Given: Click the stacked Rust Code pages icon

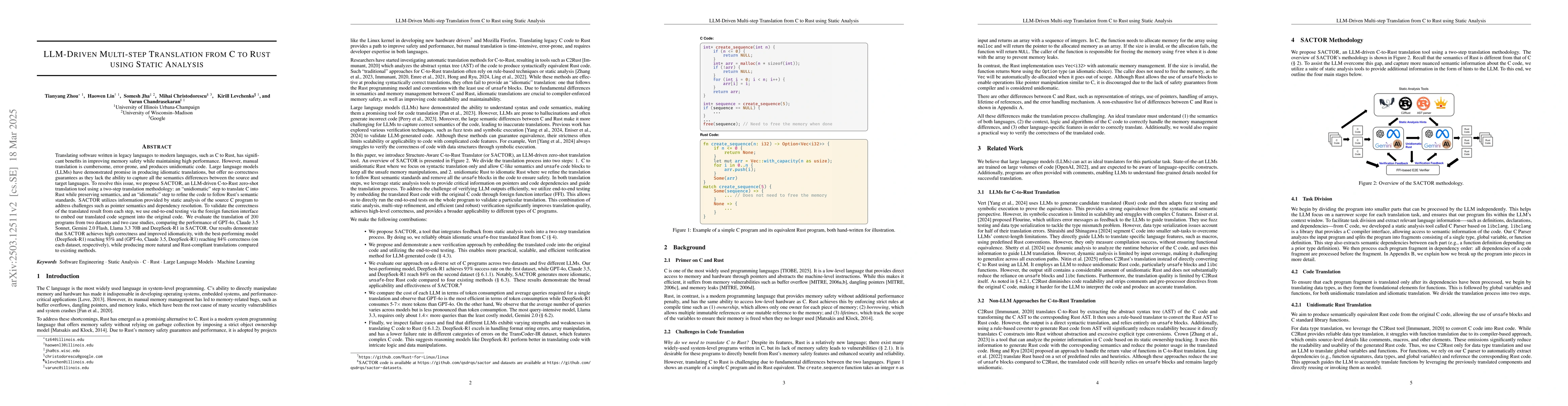Looking at the screenshot, I should pos(1486,139).
